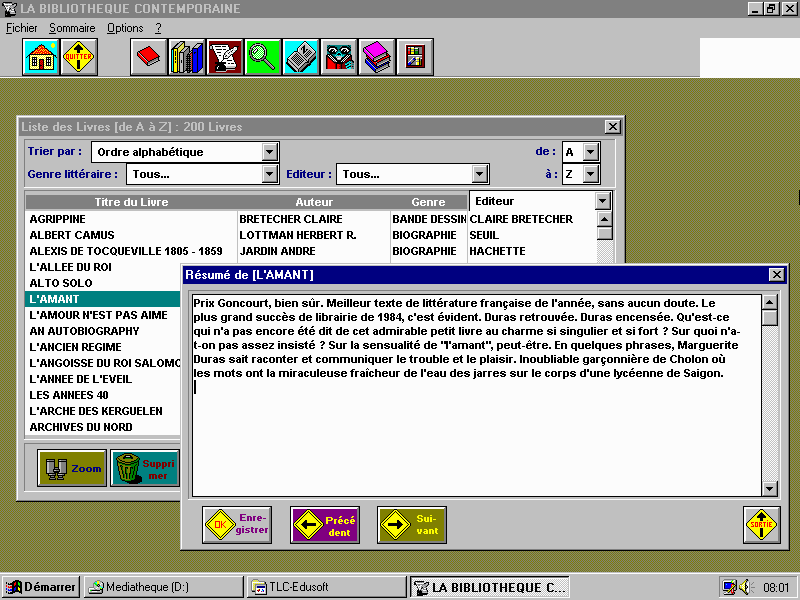Expand the Editeur filter dropdown arrow

480,174
